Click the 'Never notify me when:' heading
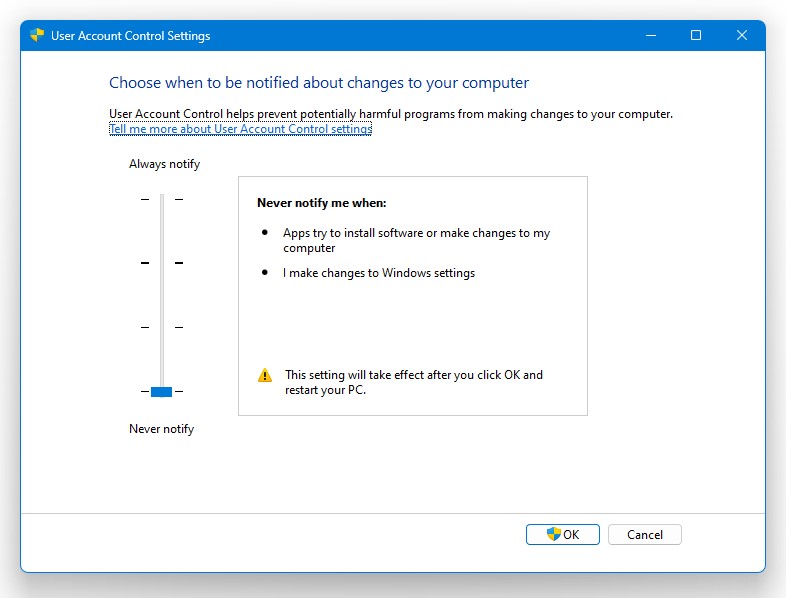 point(321,203)
